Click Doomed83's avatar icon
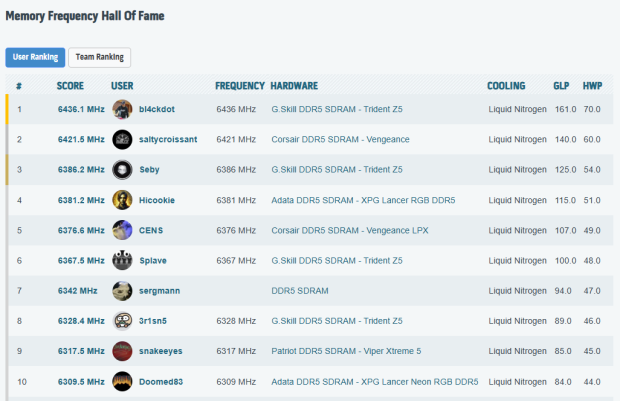The image size is (620, 401). point(122,381)
